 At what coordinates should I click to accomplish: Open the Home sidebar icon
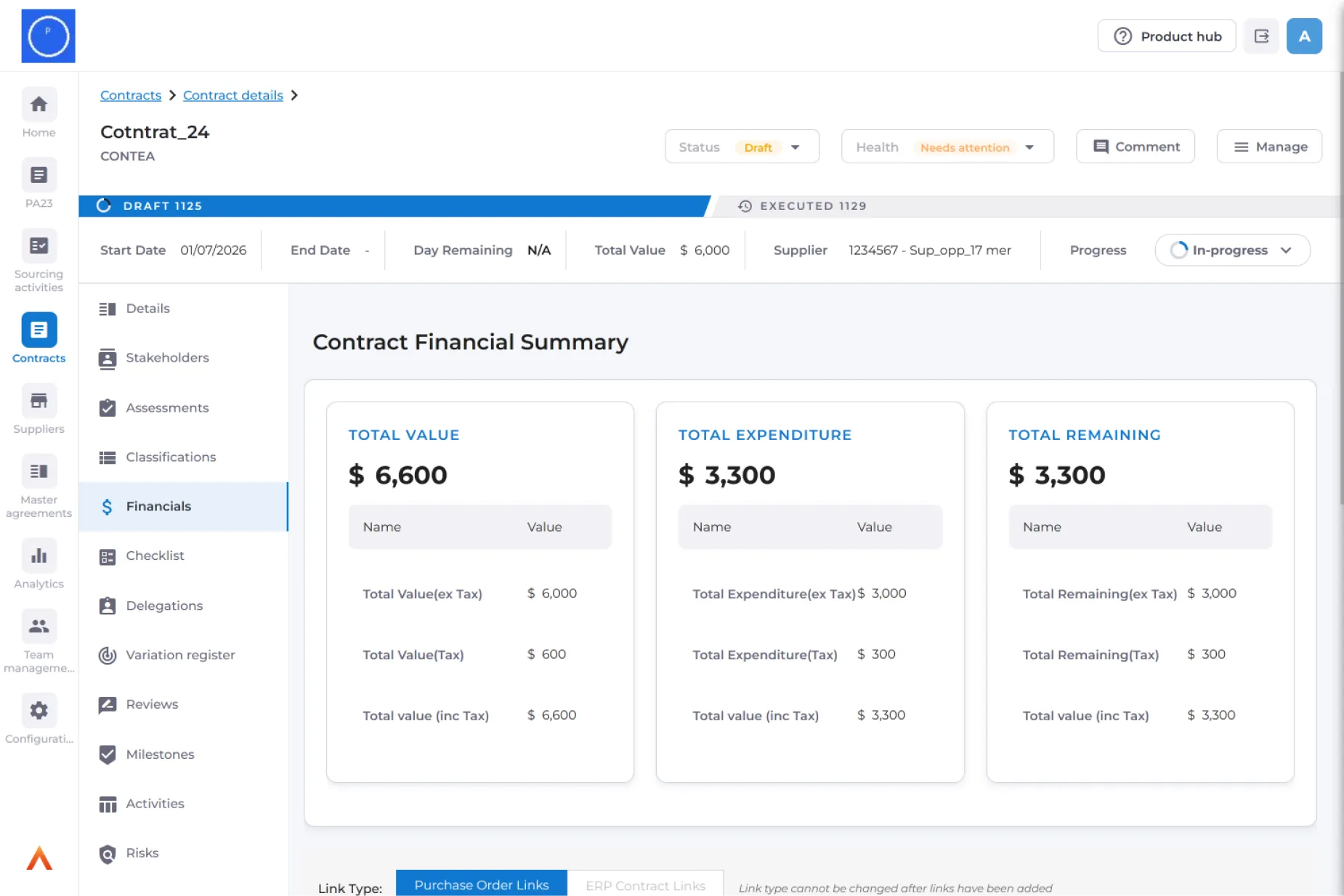tap(39, 105)
